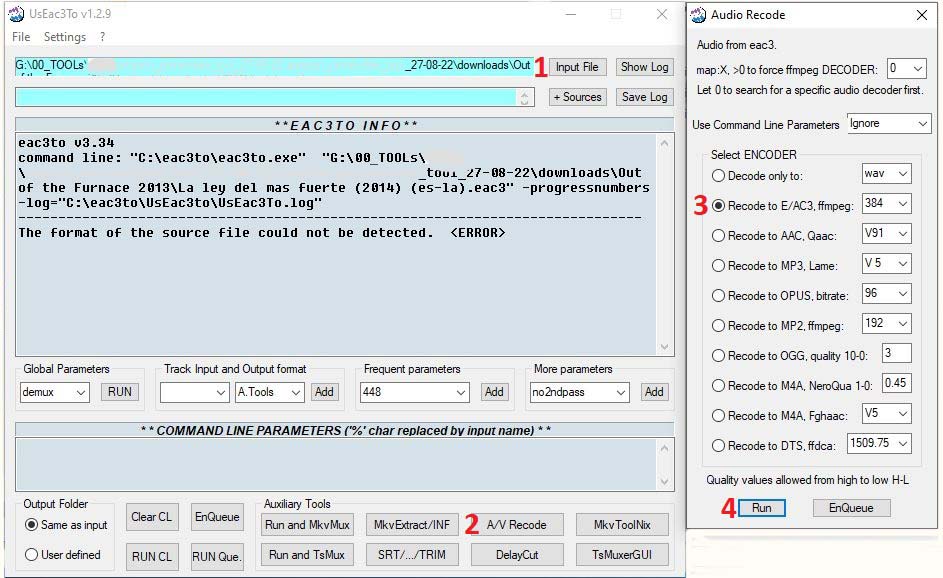The height and width of the screenshot is (578, 943).
Task: Click the SRT/.../TRIM button
Action: click(412, 555)
